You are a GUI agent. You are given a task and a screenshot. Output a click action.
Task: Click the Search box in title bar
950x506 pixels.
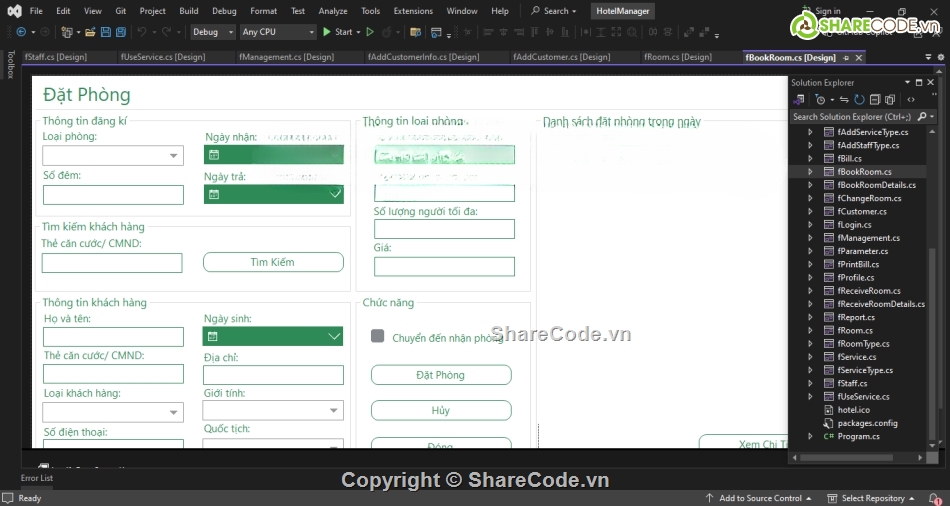click(554, 11)
